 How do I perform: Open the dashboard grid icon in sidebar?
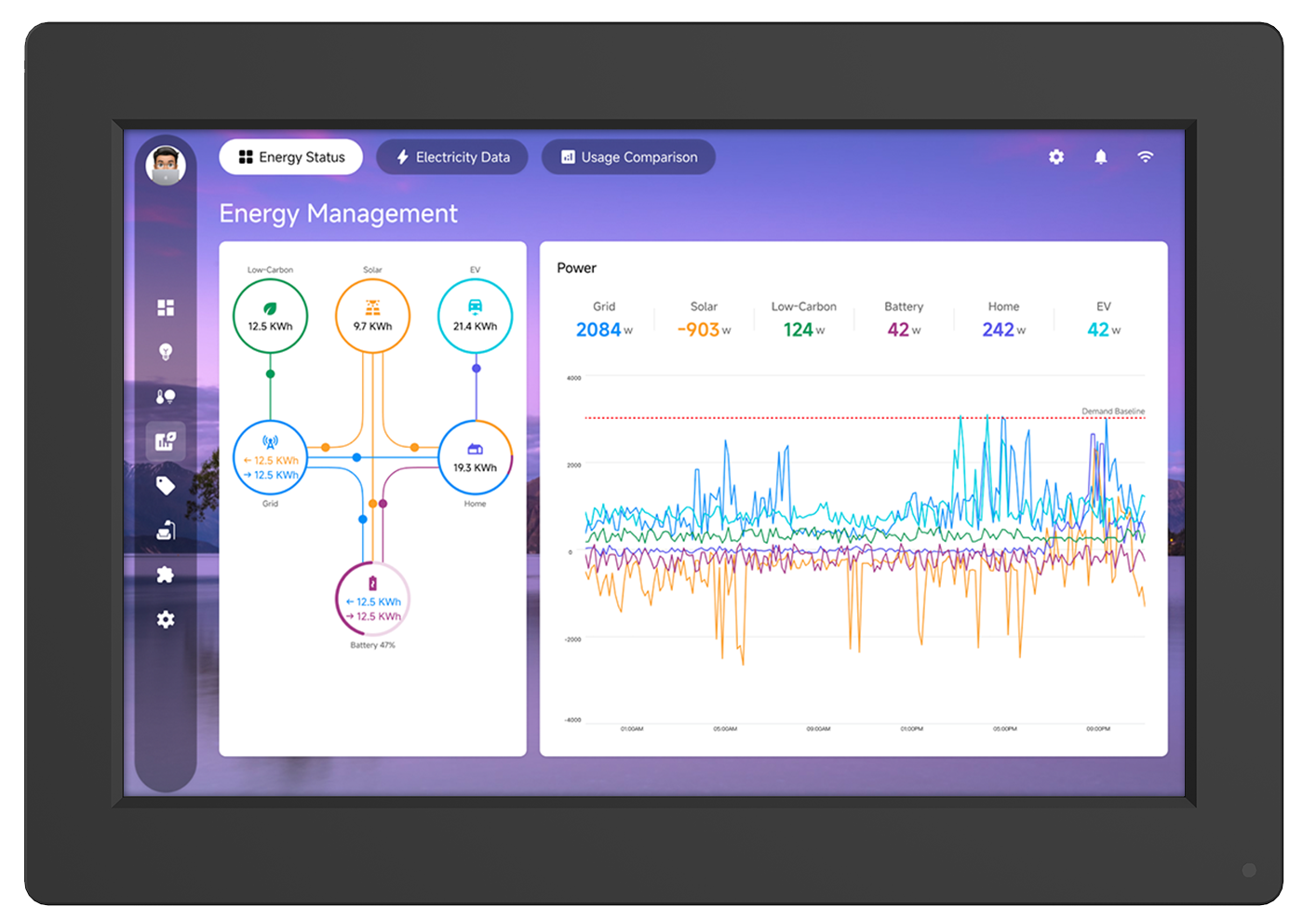pos(166,307)
